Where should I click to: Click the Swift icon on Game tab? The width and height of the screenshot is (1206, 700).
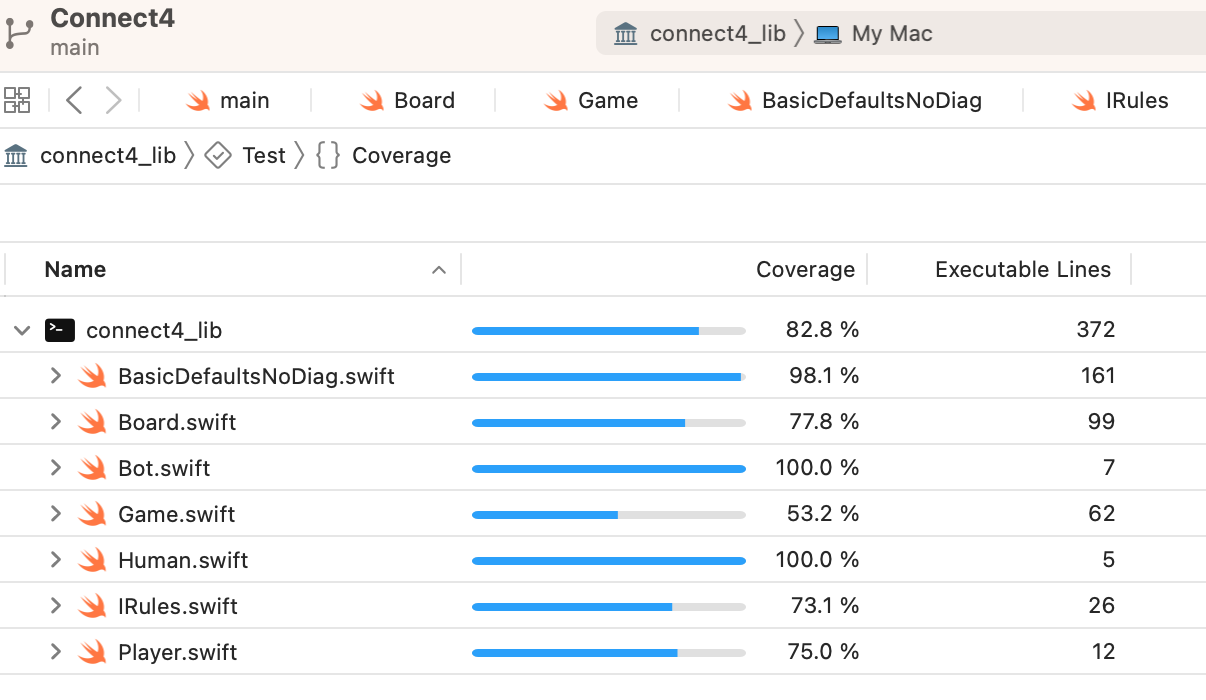(x=556, y=100)
